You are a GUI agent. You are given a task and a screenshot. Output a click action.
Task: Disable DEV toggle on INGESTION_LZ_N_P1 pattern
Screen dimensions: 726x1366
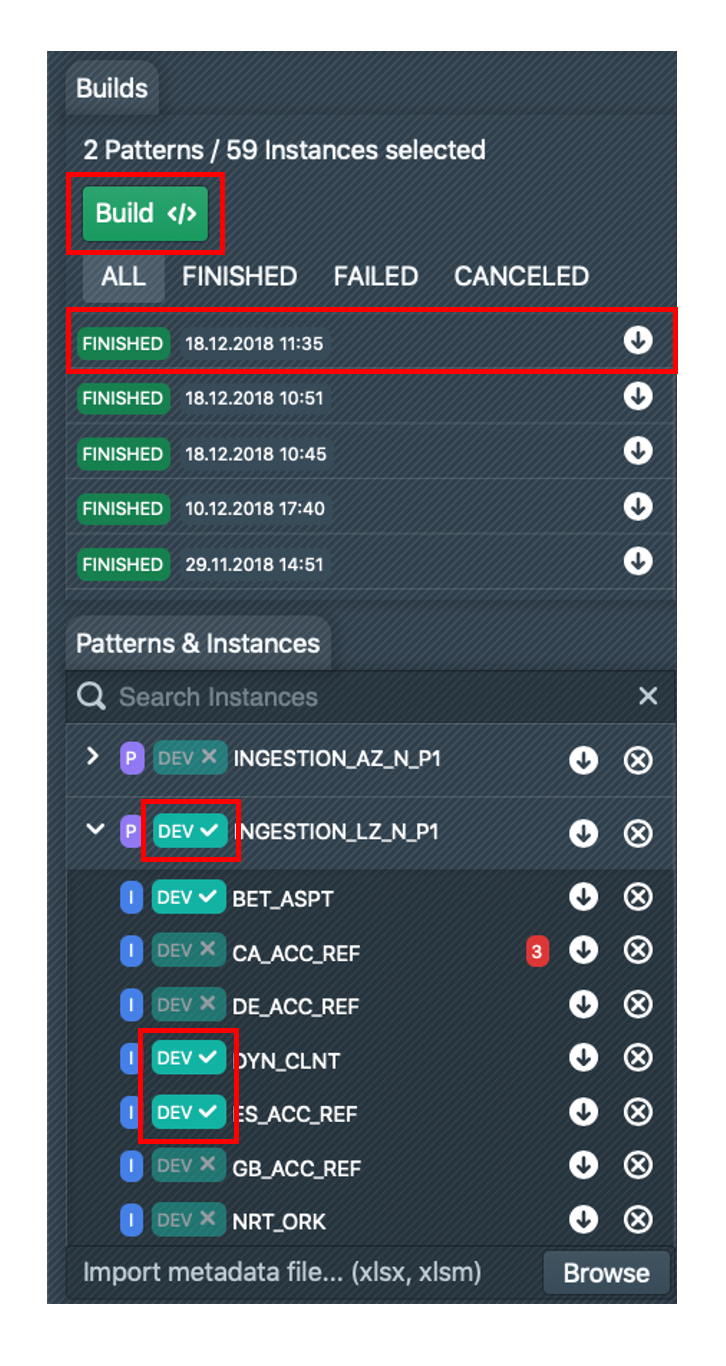189,831
